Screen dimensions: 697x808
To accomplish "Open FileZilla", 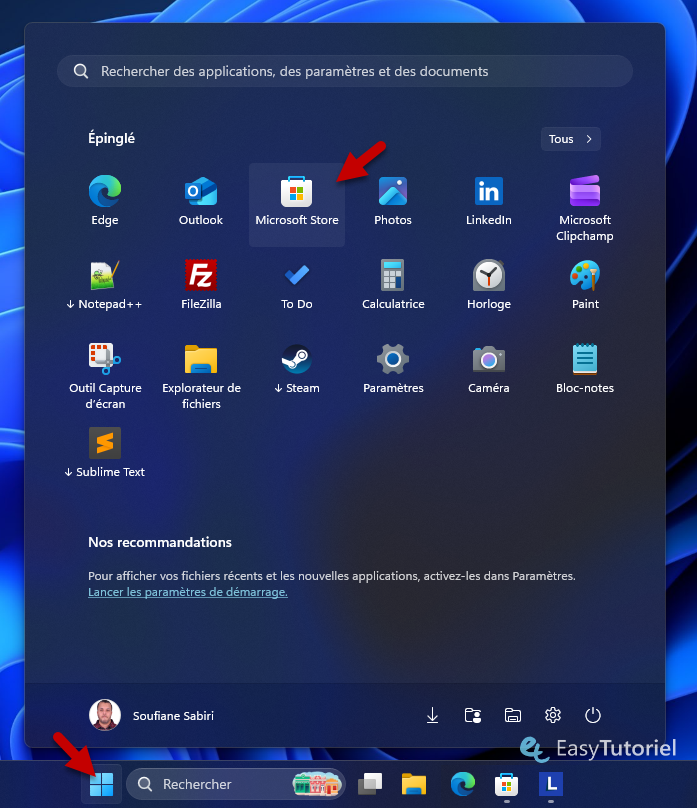I will click(x=201, y=286).
